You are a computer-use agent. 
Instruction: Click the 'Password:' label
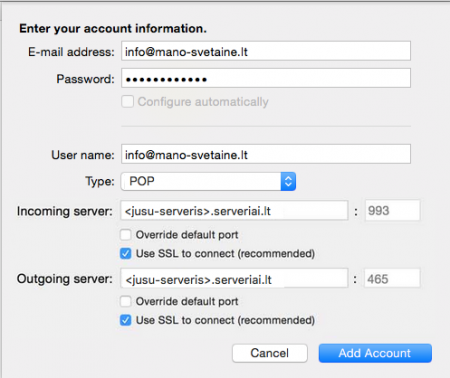pos(85,79)
